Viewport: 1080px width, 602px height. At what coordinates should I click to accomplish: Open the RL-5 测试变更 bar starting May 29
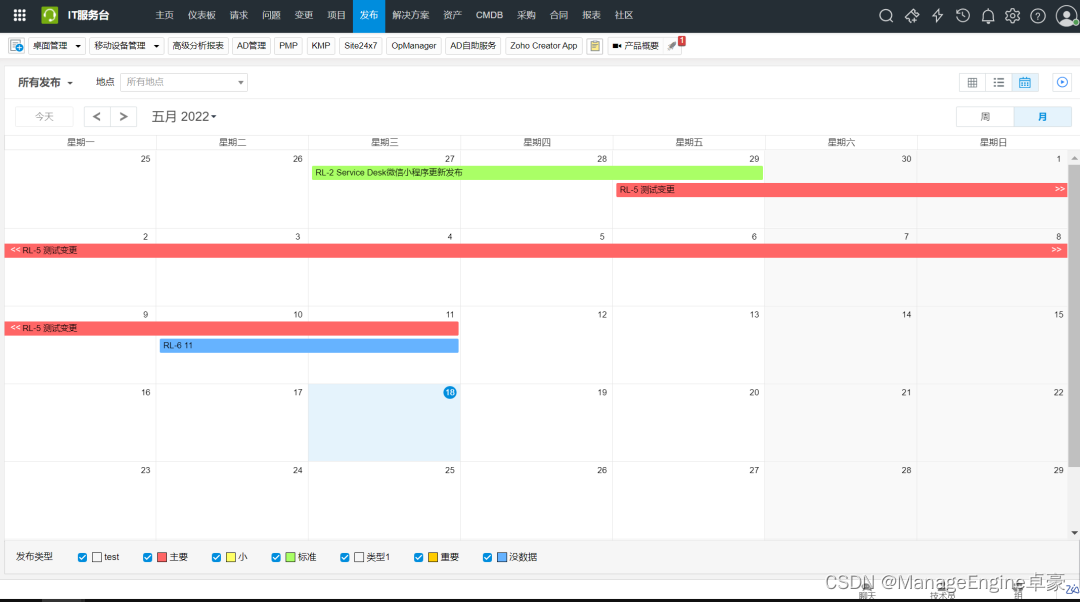tap(842, 190)
